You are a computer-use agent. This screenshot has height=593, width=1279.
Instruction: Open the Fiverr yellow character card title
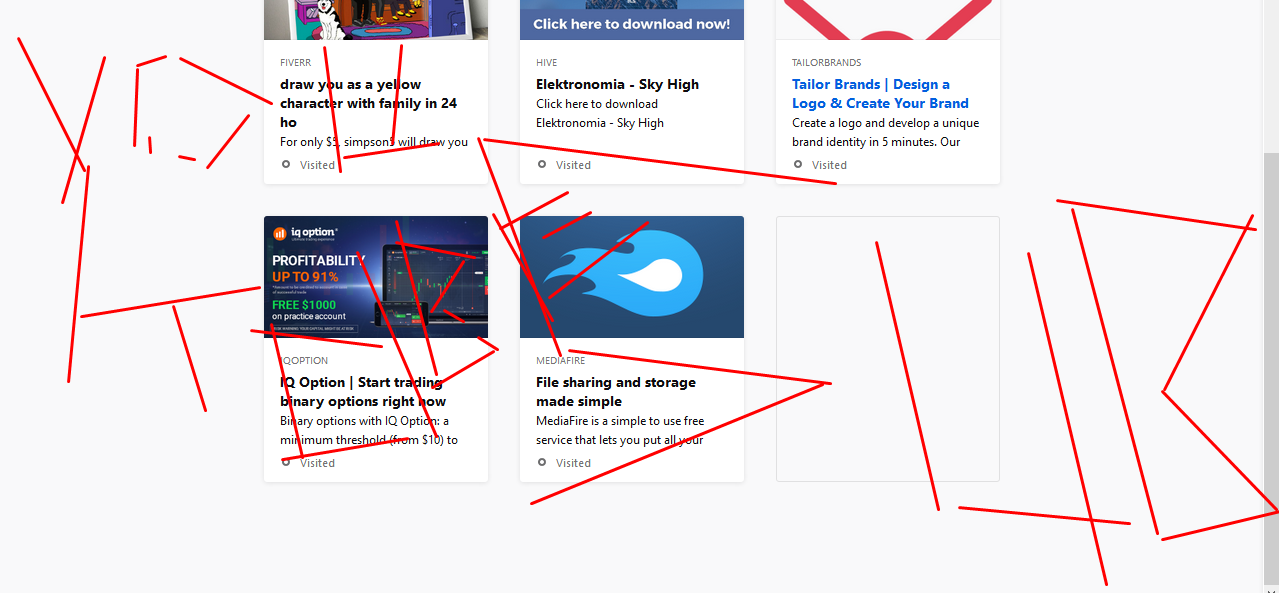pyautogui.click(x=369, y=103)
